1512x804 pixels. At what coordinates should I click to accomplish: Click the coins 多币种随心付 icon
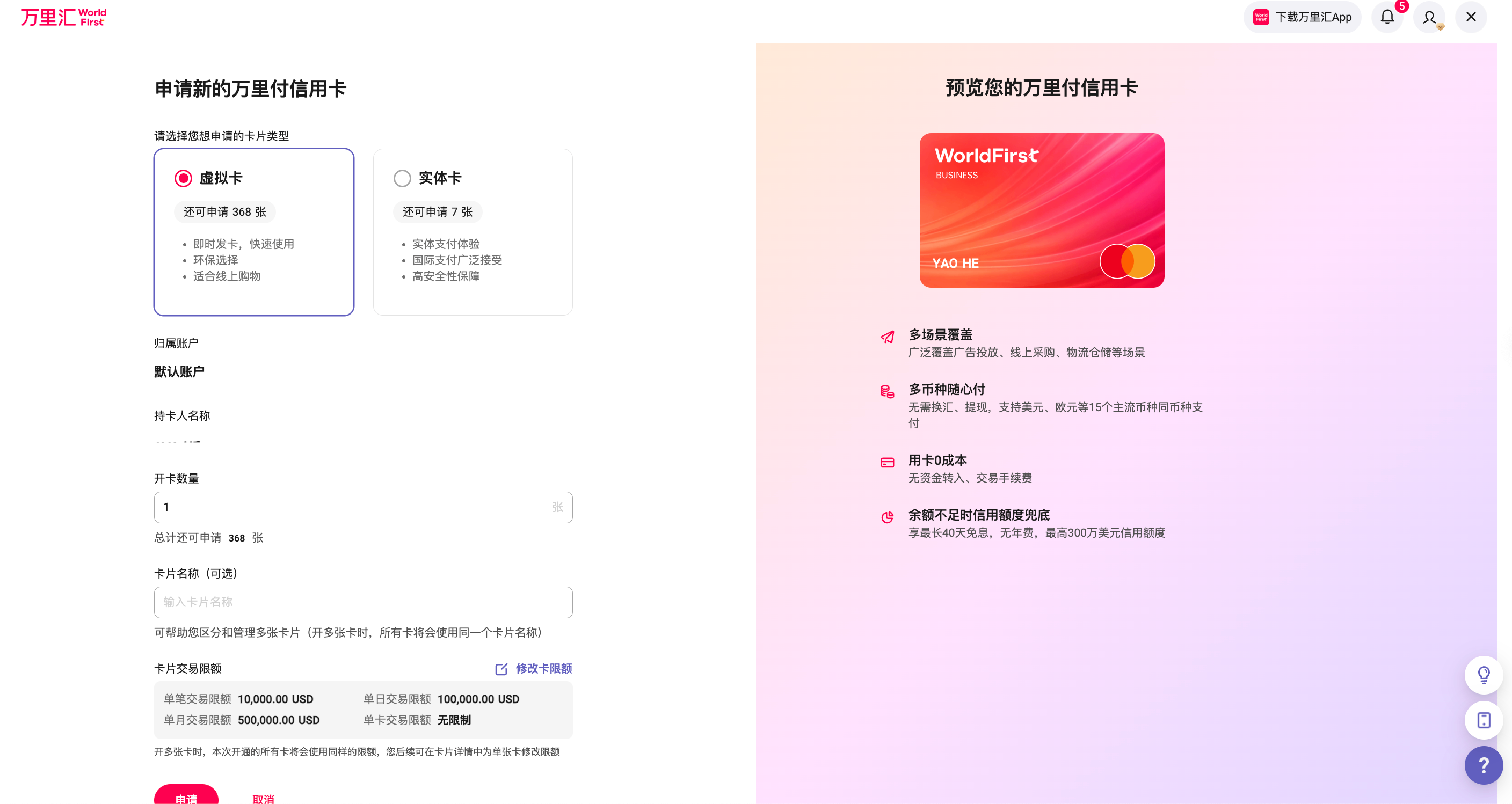[888, 391]
